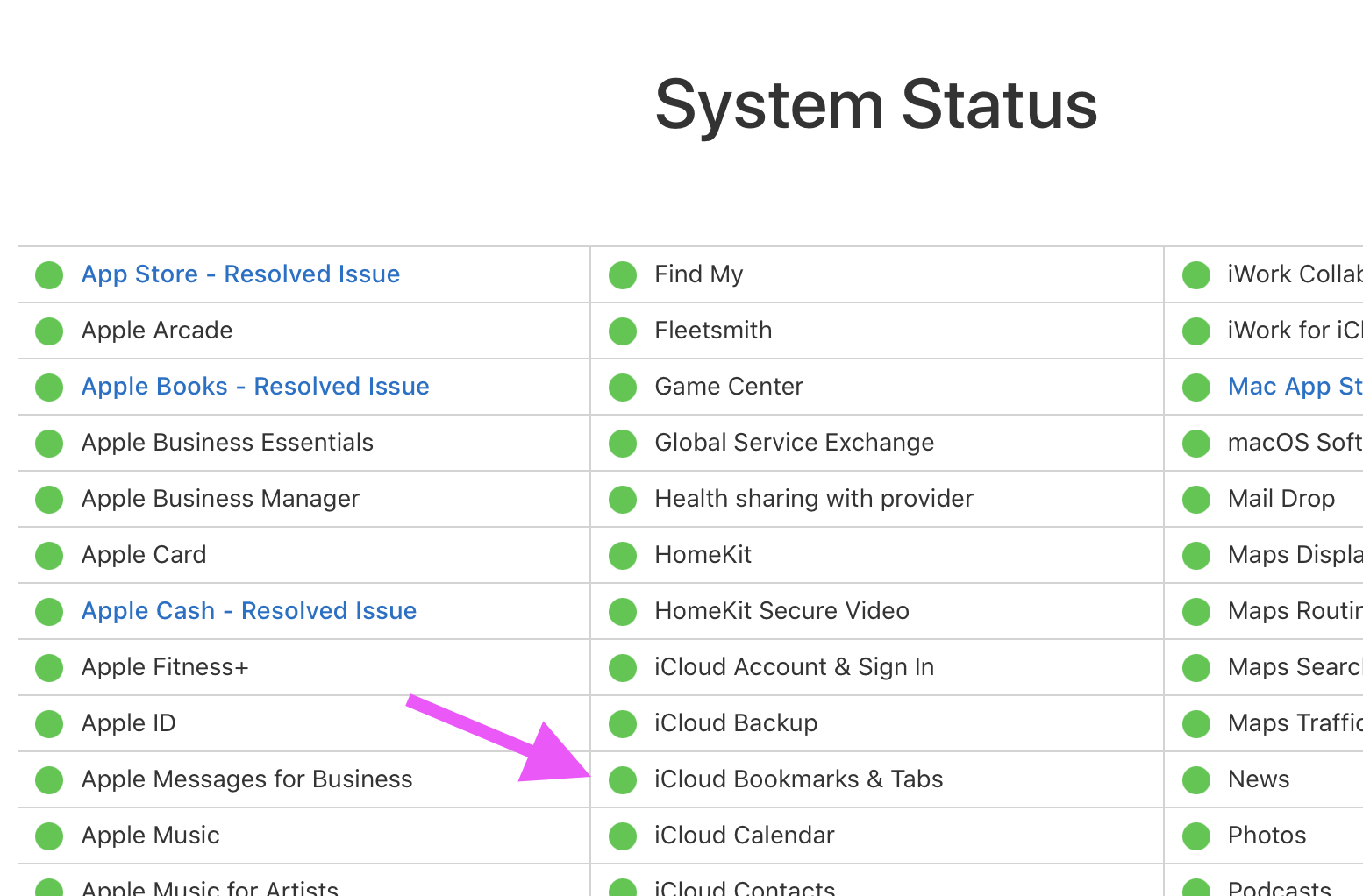Open App Store - Resolved Issue link
The height and width of the screenshot is (896, 1363).
(240, 274)
